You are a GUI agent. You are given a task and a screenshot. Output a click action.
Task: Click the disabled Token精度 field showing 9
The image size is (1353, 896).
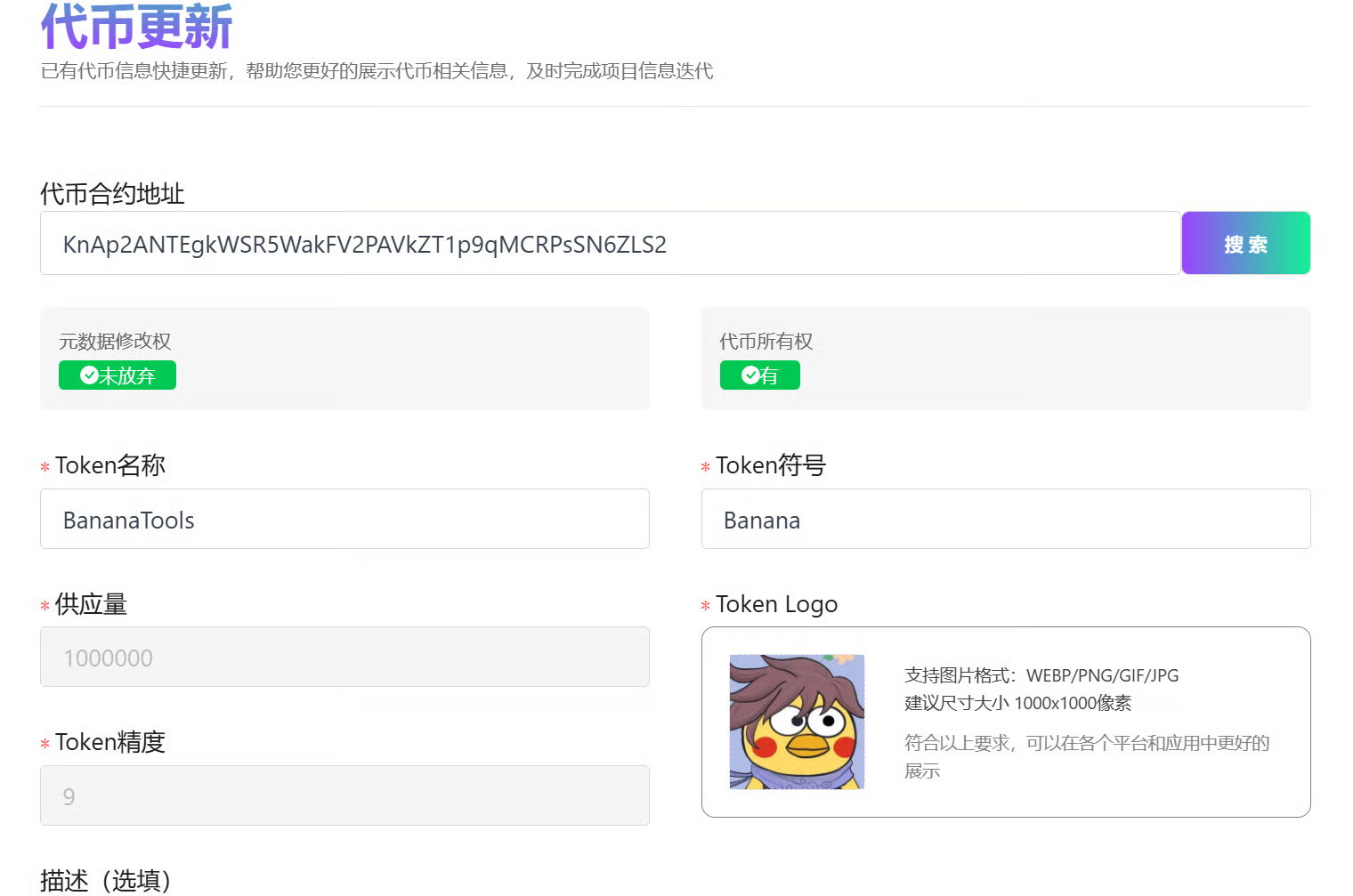[x=344, y=795]
